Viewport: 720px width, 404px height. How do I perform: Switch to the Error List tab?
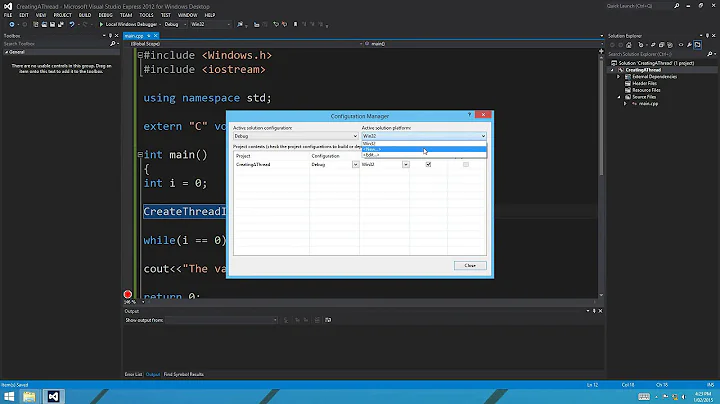133,374
